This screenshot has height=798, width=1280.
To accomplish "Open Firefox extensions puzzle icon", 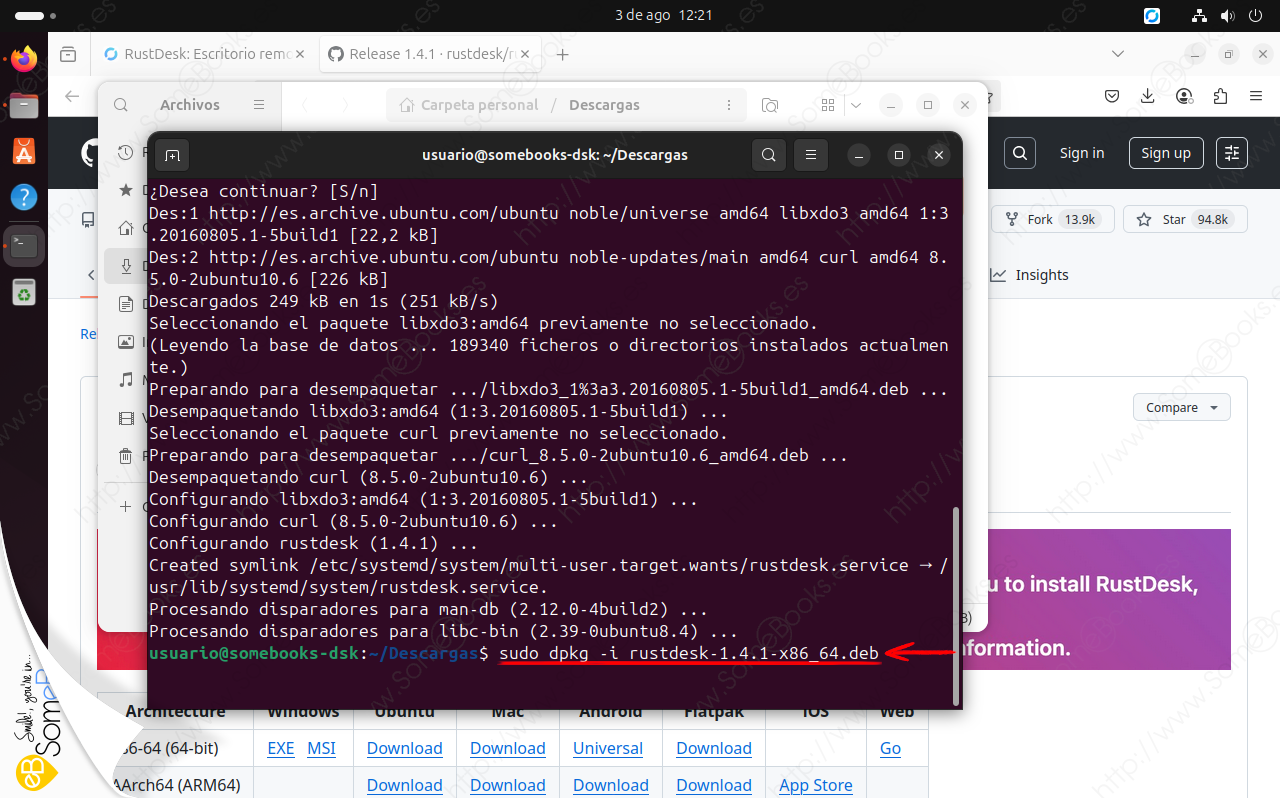I will pyautogui.click(x=1220, y=96).
